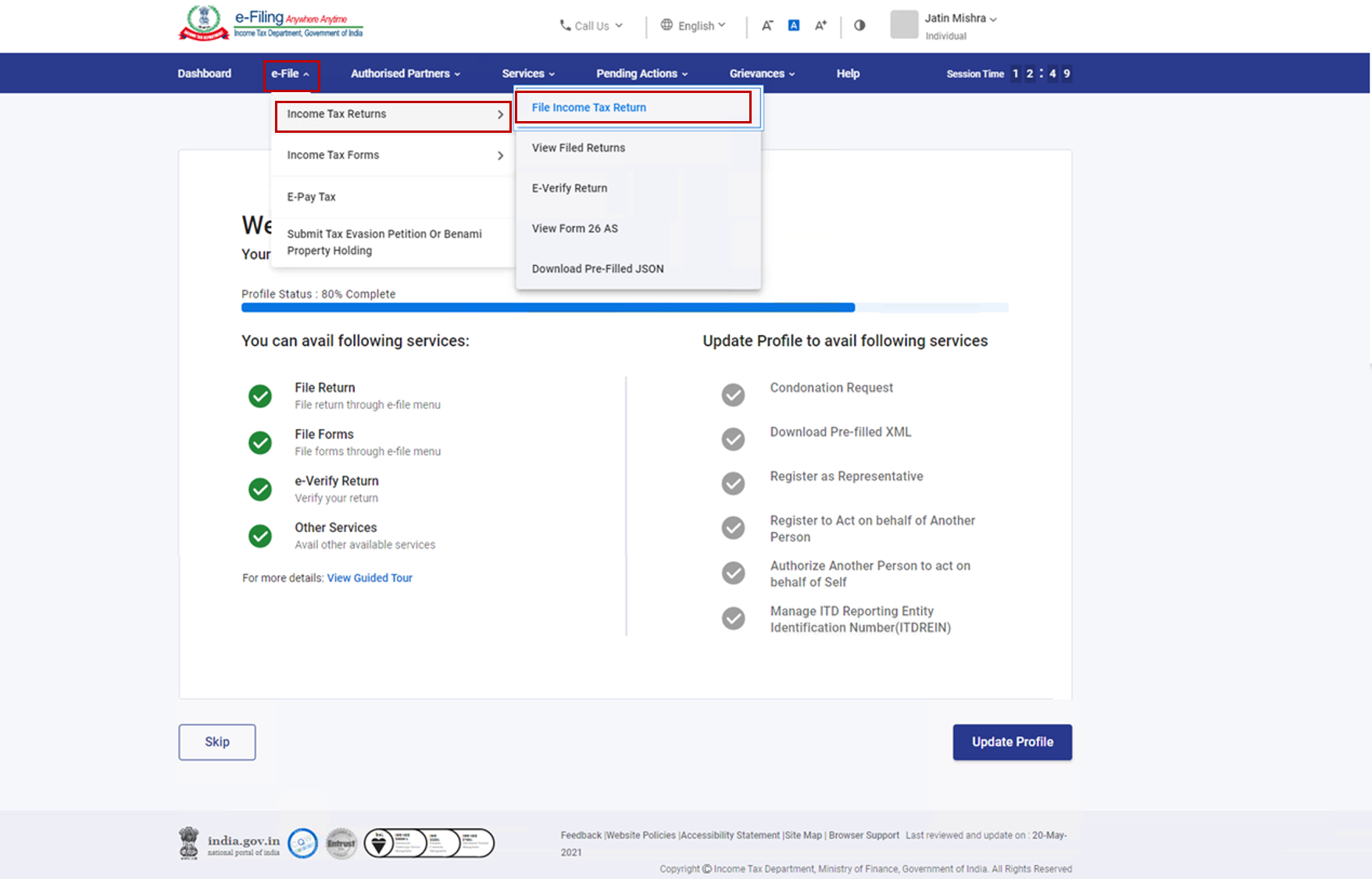Increase font size with A+ icon
1372x879 pixels.
tap(820, 26)
